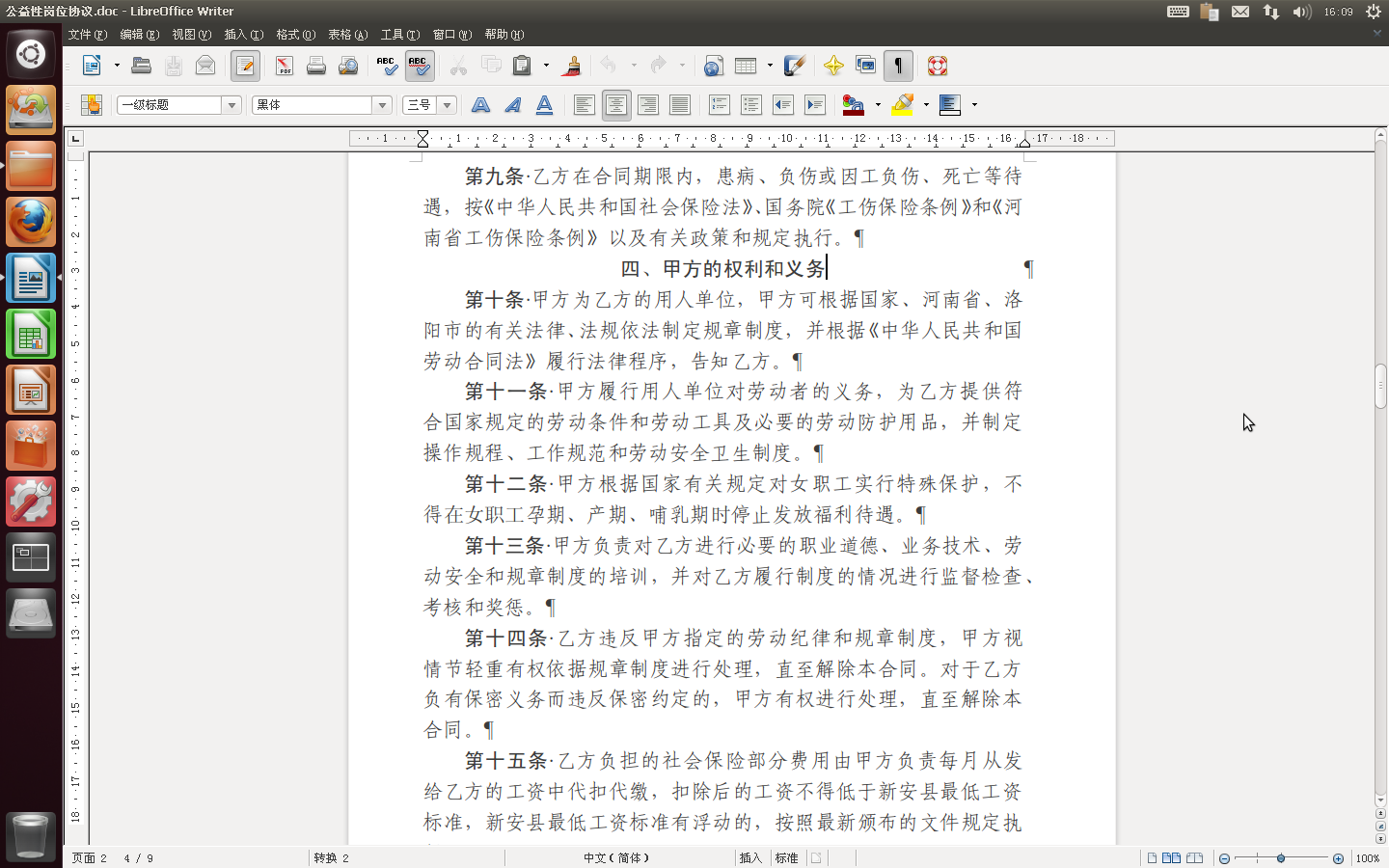
Task: Toggle Edit File mode
Action: [245, 66]
